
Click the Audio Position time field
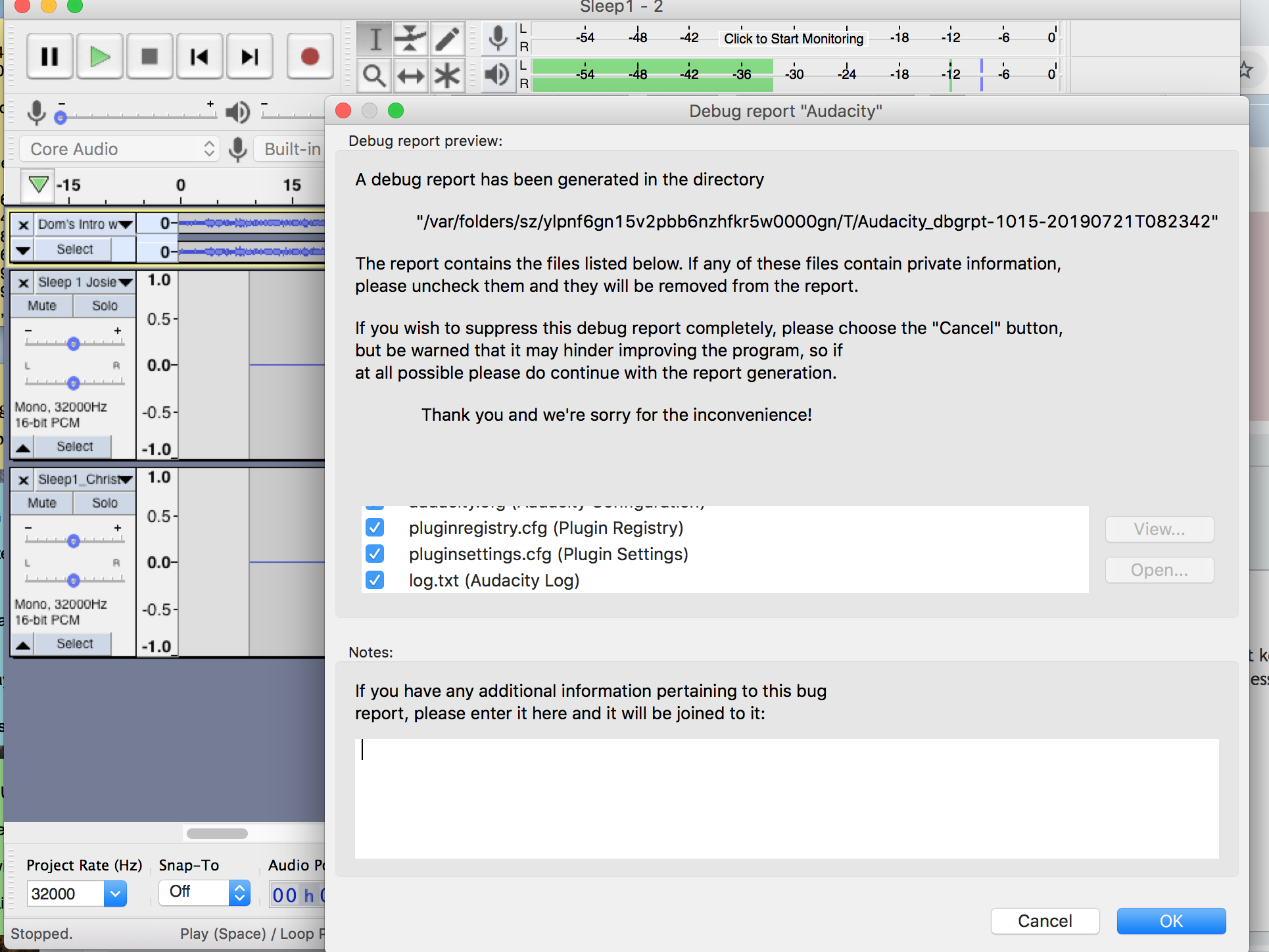299,895
